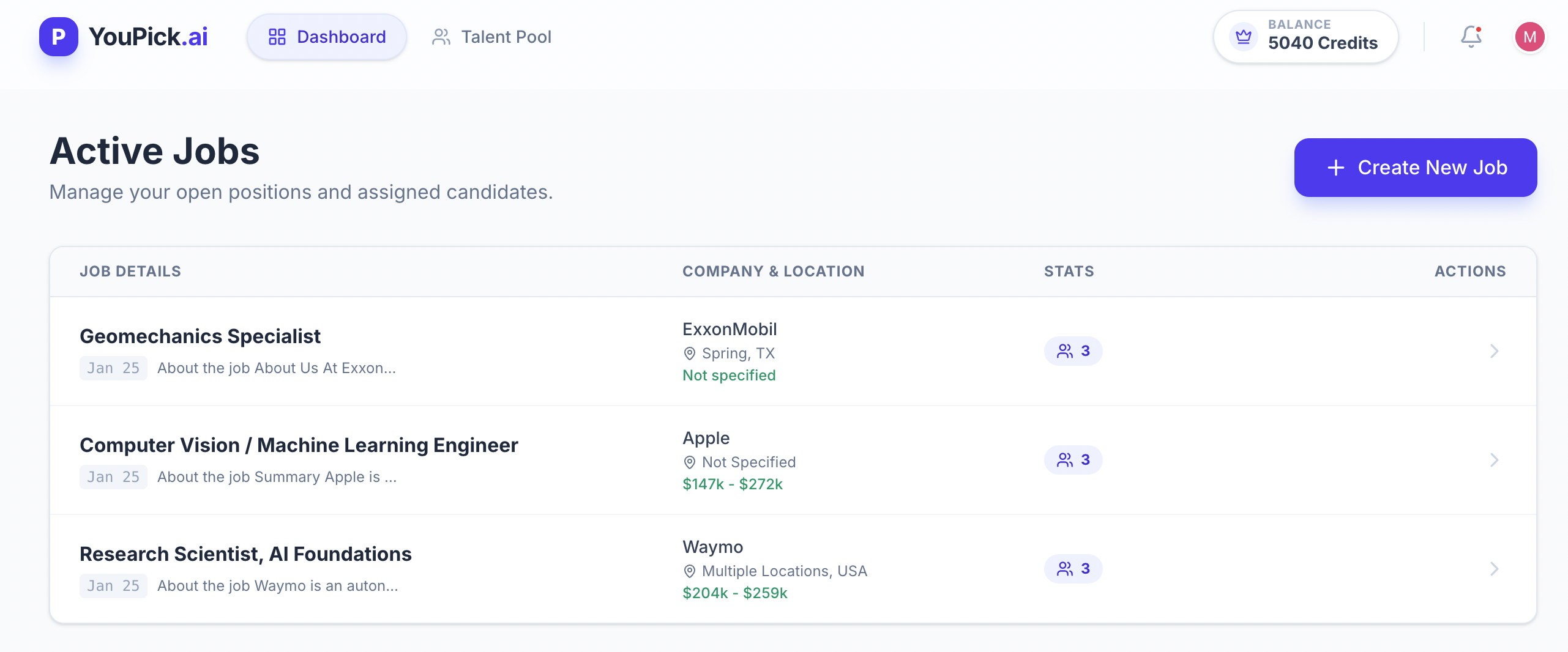View candidates count for Apple job
This screenshot has width=1568, height=652.
point(1073,460)
